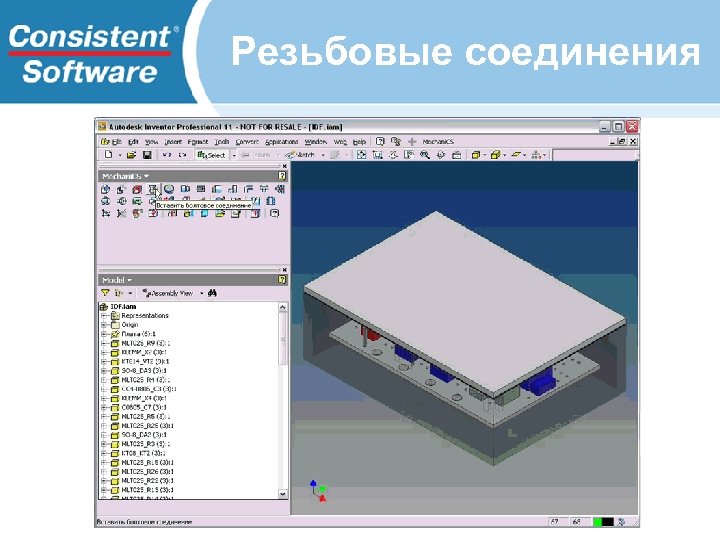720x540 pixels.
Task: Open the Select tool dropdown arrow
Action: 234,155
